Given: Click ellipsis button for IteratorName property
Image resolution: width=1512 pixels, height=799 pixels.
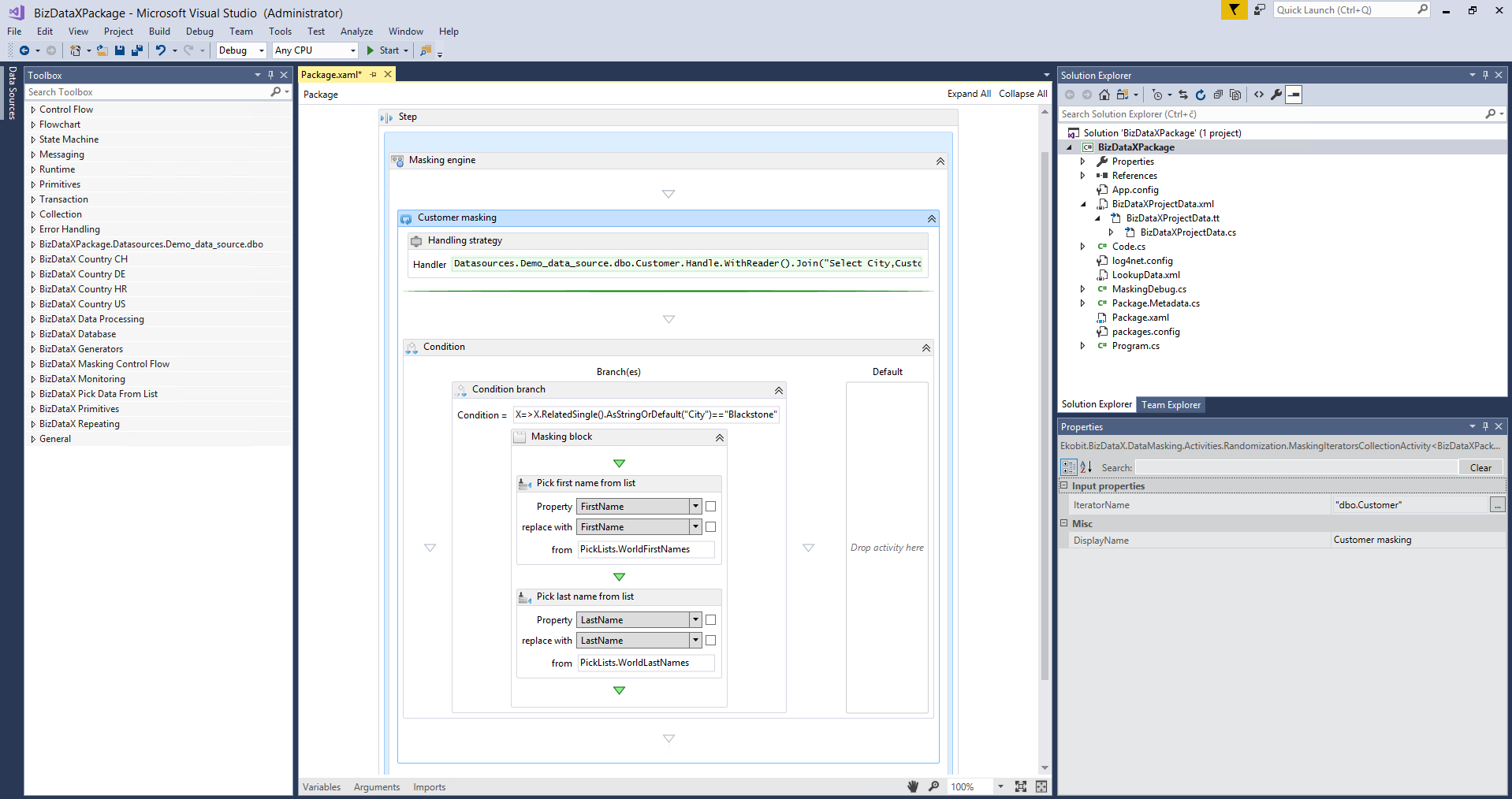Looking at the screenshot, I should pyautogui.click(x=1497, y=505).
